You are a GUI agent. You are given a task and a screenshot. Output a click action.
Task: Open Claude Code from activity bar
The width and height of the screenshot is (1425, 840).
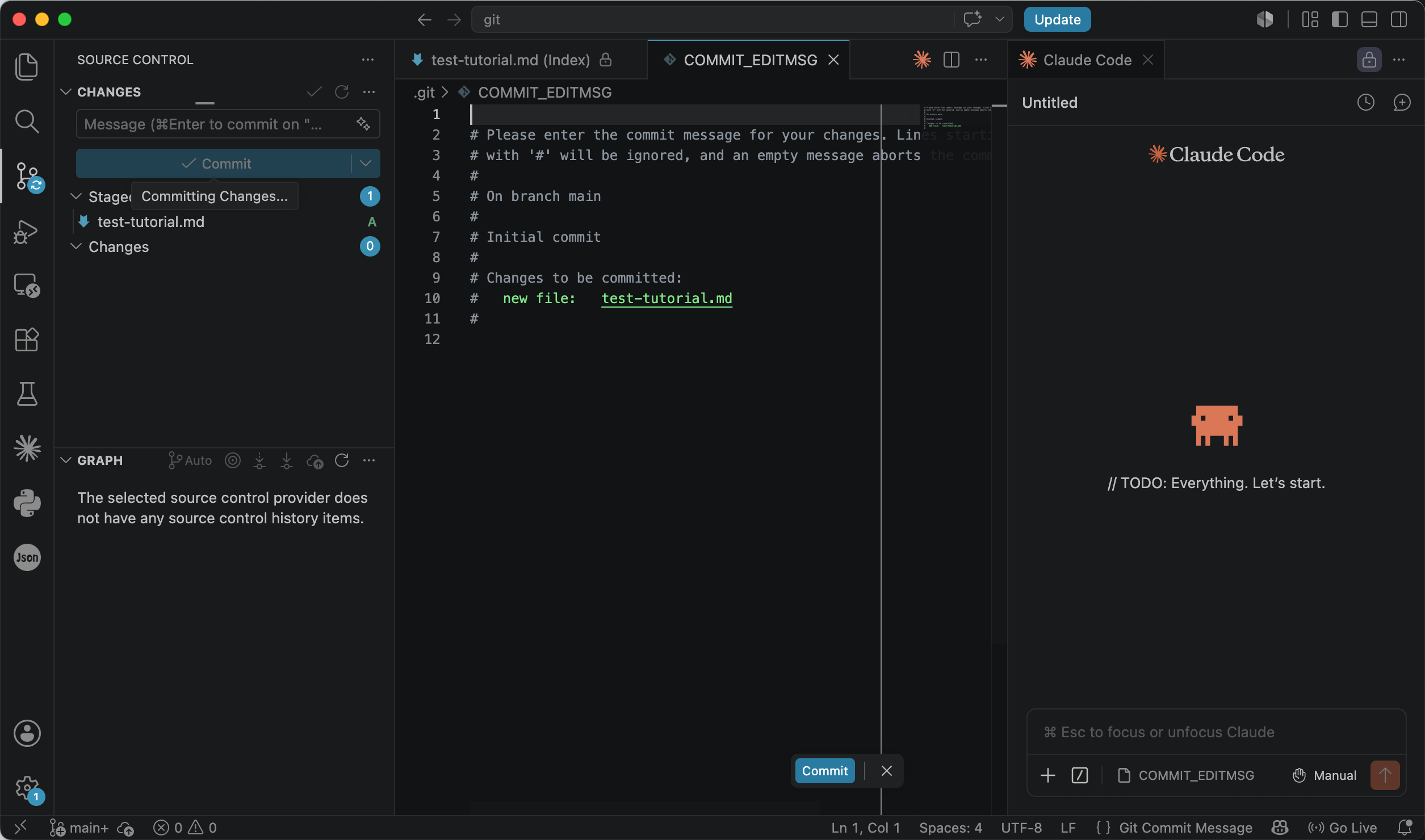pyautogui.click(x=27, y=448)
